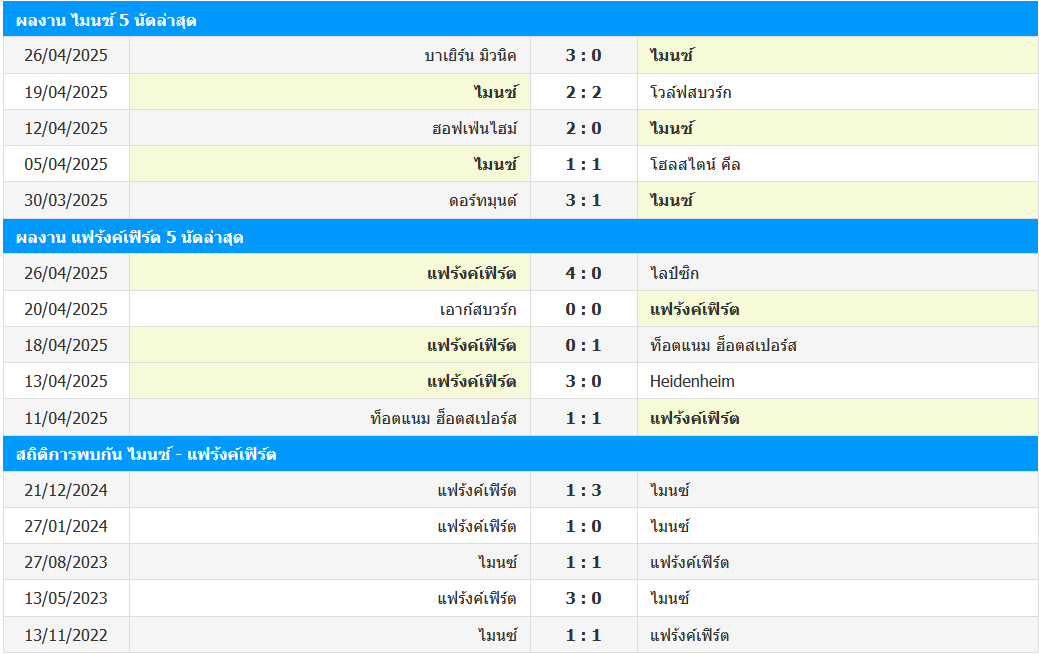
Task: Click the date 20/04/2025
Action: click(x=66, y=309)
